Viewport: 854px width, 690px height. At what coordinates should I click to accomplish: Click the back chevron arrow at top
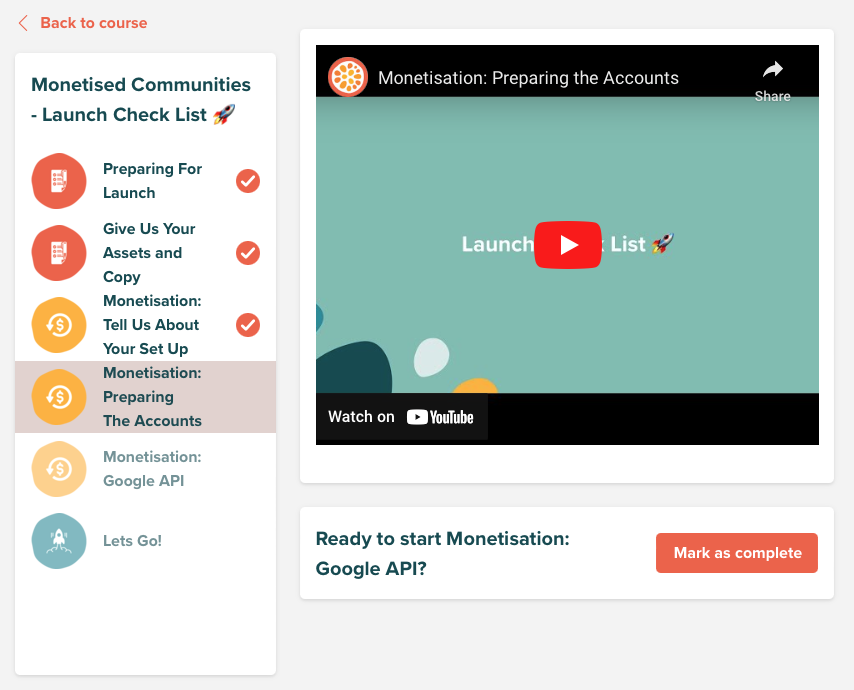(23, 23)
